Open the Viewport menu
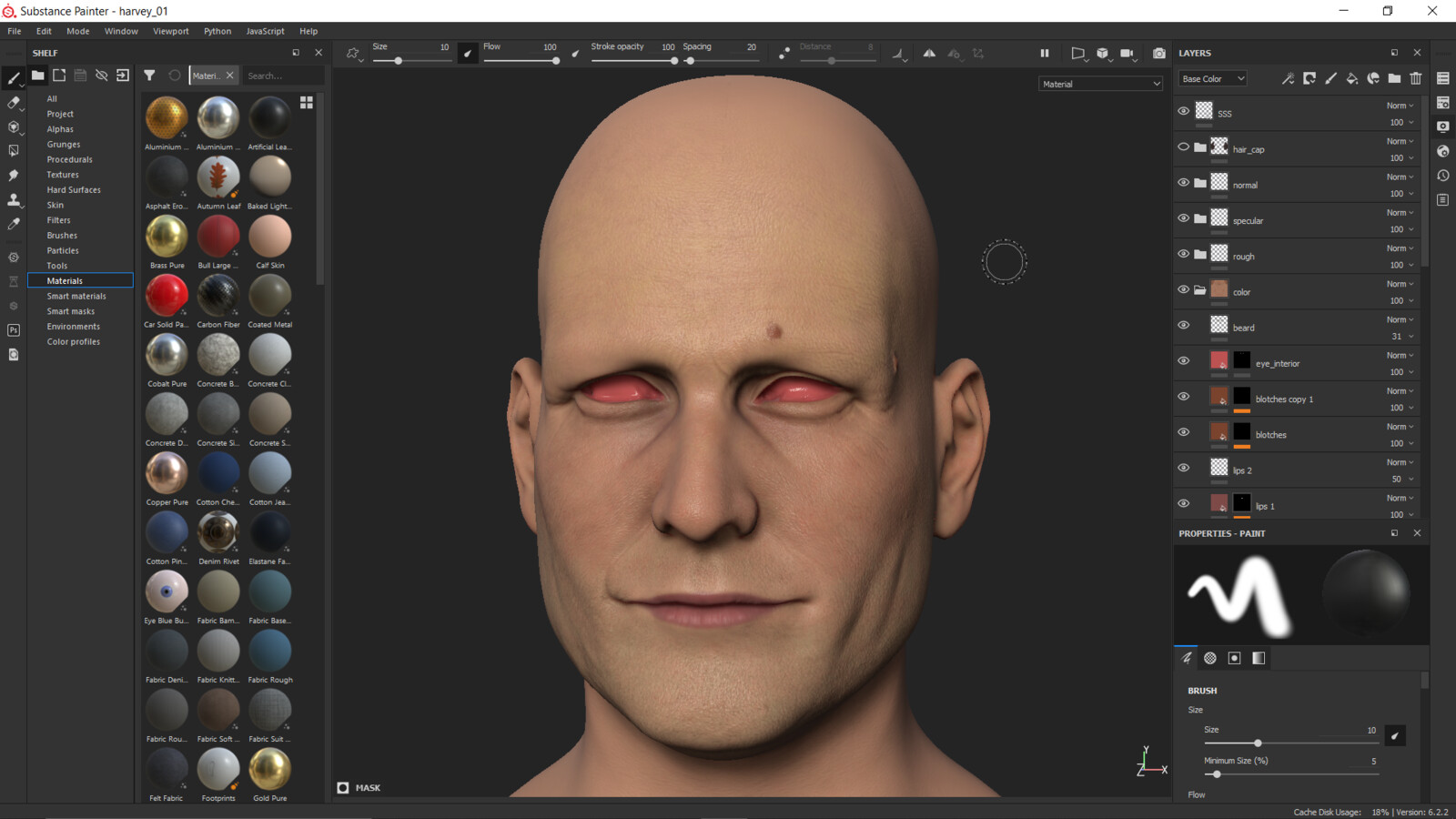 click(x=170, y=31)
